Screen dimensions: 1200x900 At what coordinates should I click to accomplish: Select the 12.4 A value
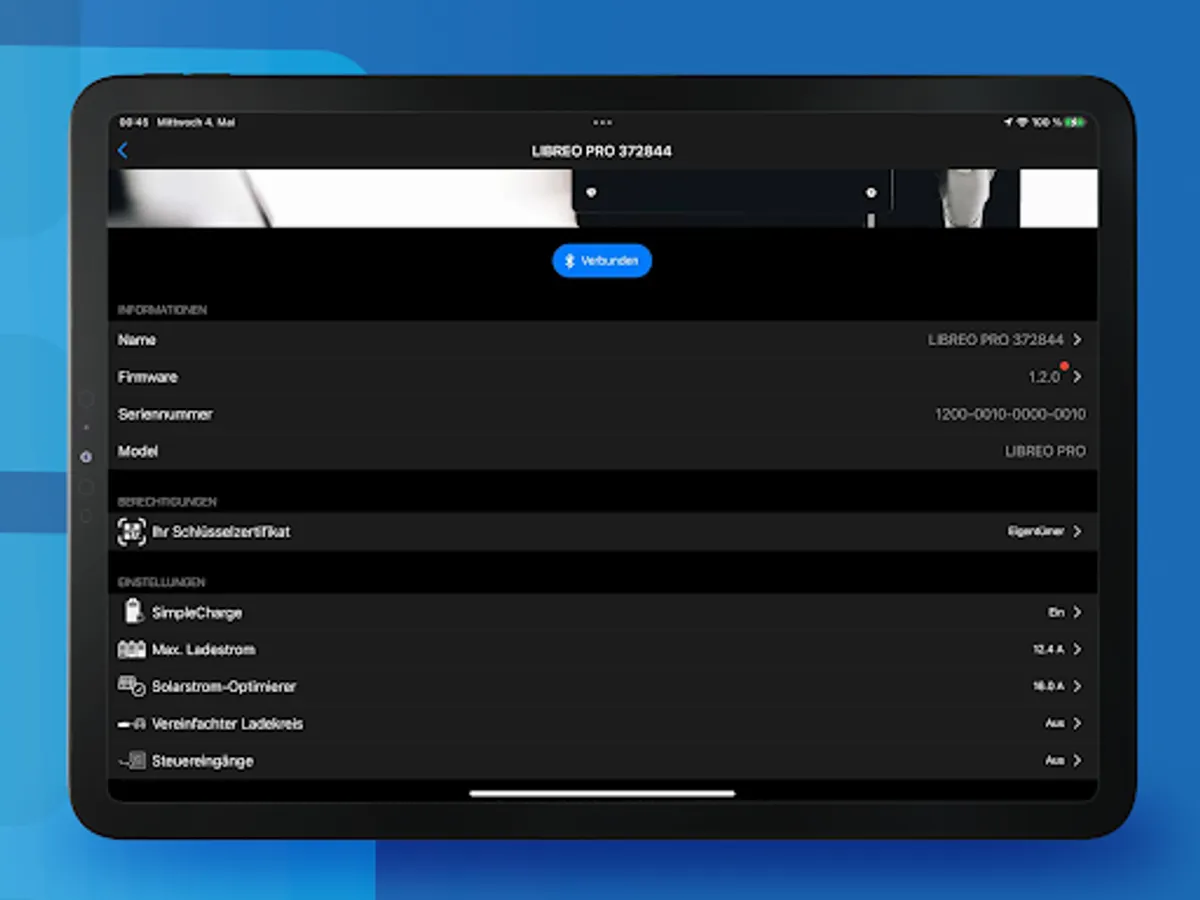point(1048,650)
